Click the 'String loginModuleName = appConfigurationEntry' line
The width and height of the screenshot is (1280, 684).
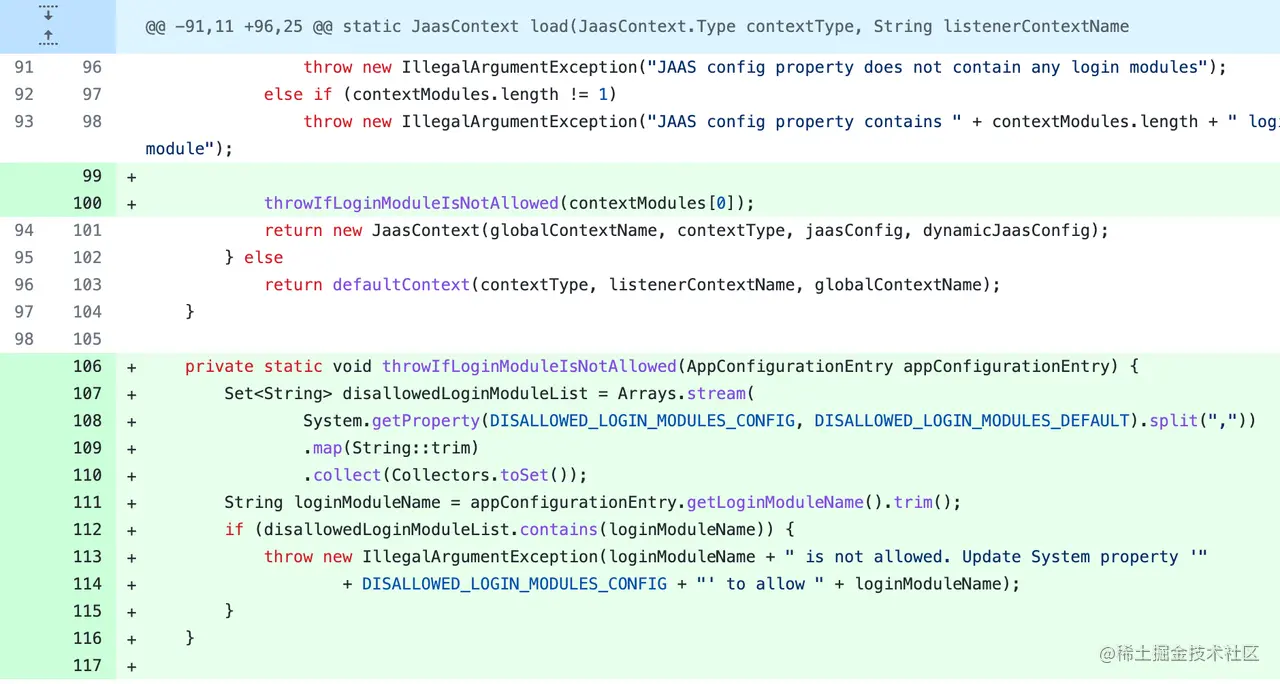pos(593,502)
